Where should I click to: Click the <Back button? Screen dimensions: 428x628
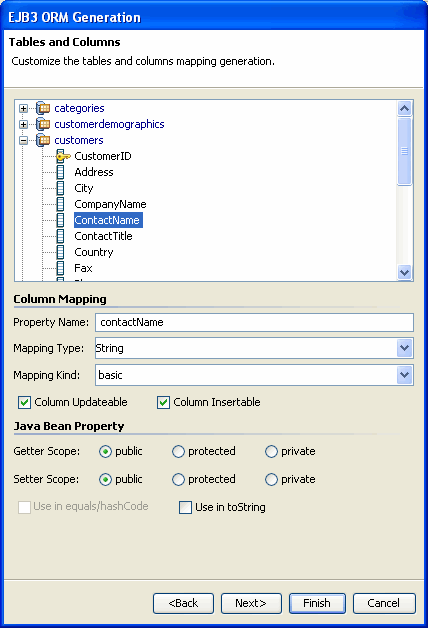click(183, 603)
